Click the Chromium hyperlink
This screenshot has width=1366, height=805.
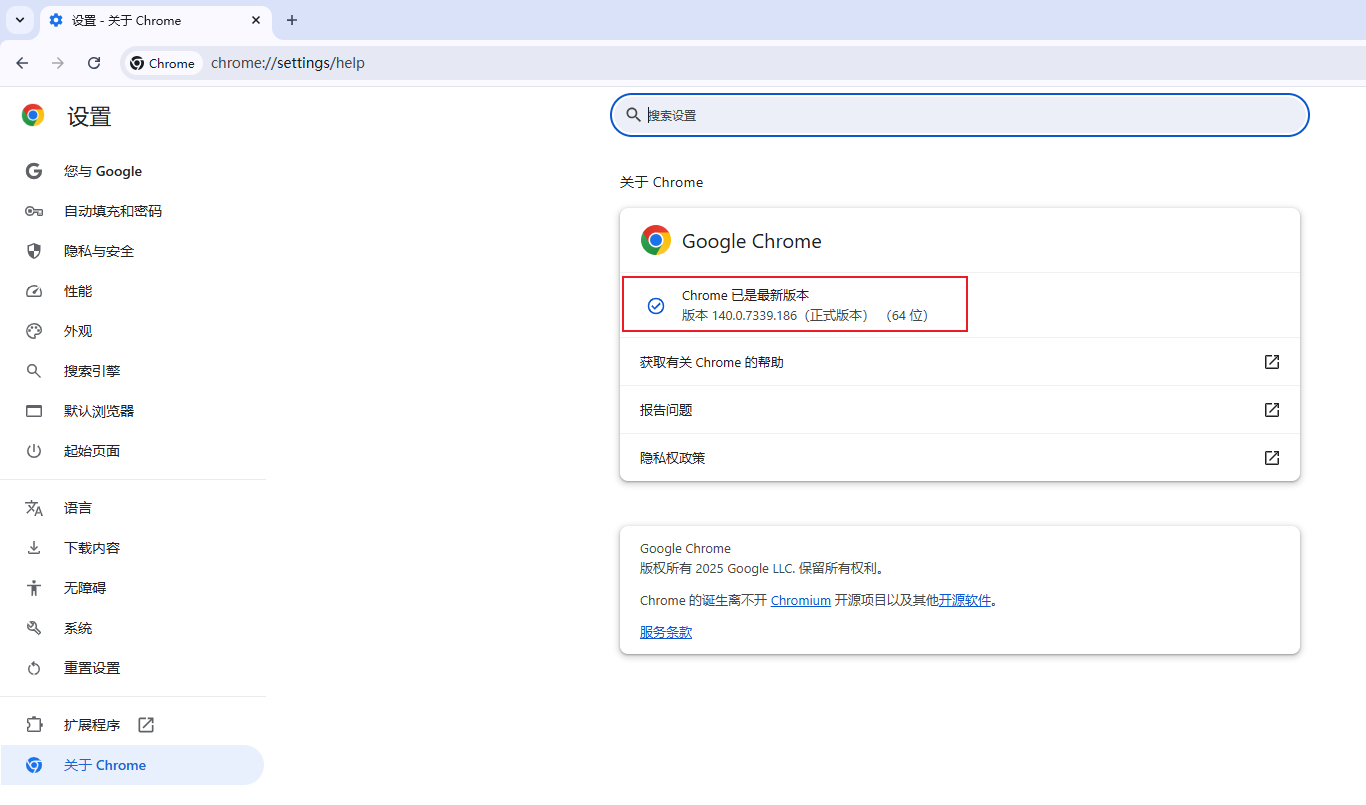[800, 600]
